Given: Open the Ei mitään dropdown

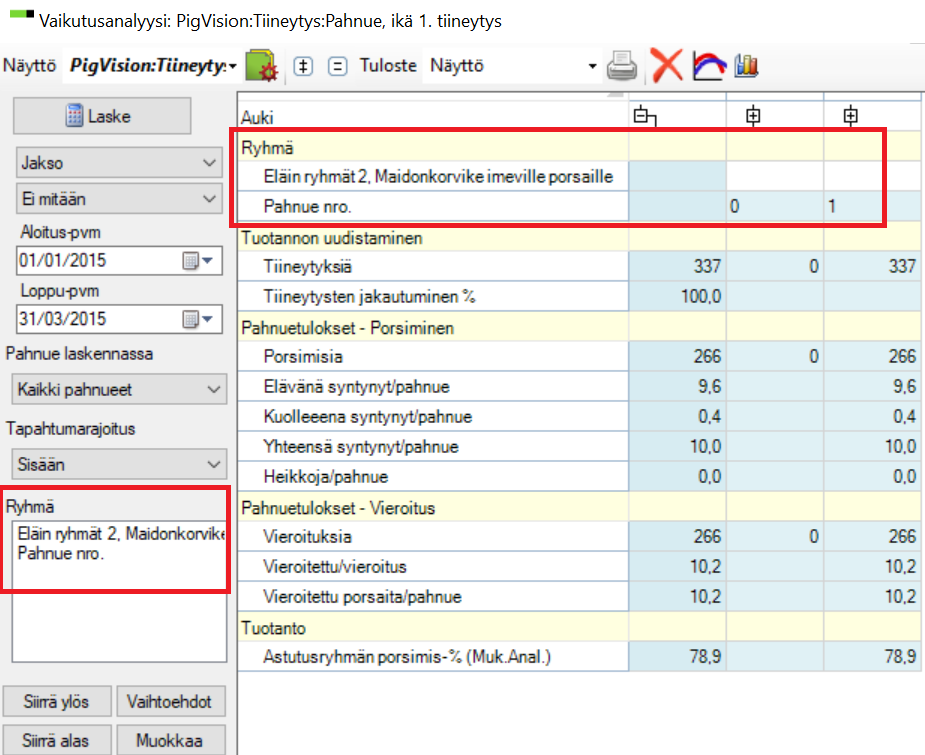Looking at the screenshot, I should pos(119,199).
